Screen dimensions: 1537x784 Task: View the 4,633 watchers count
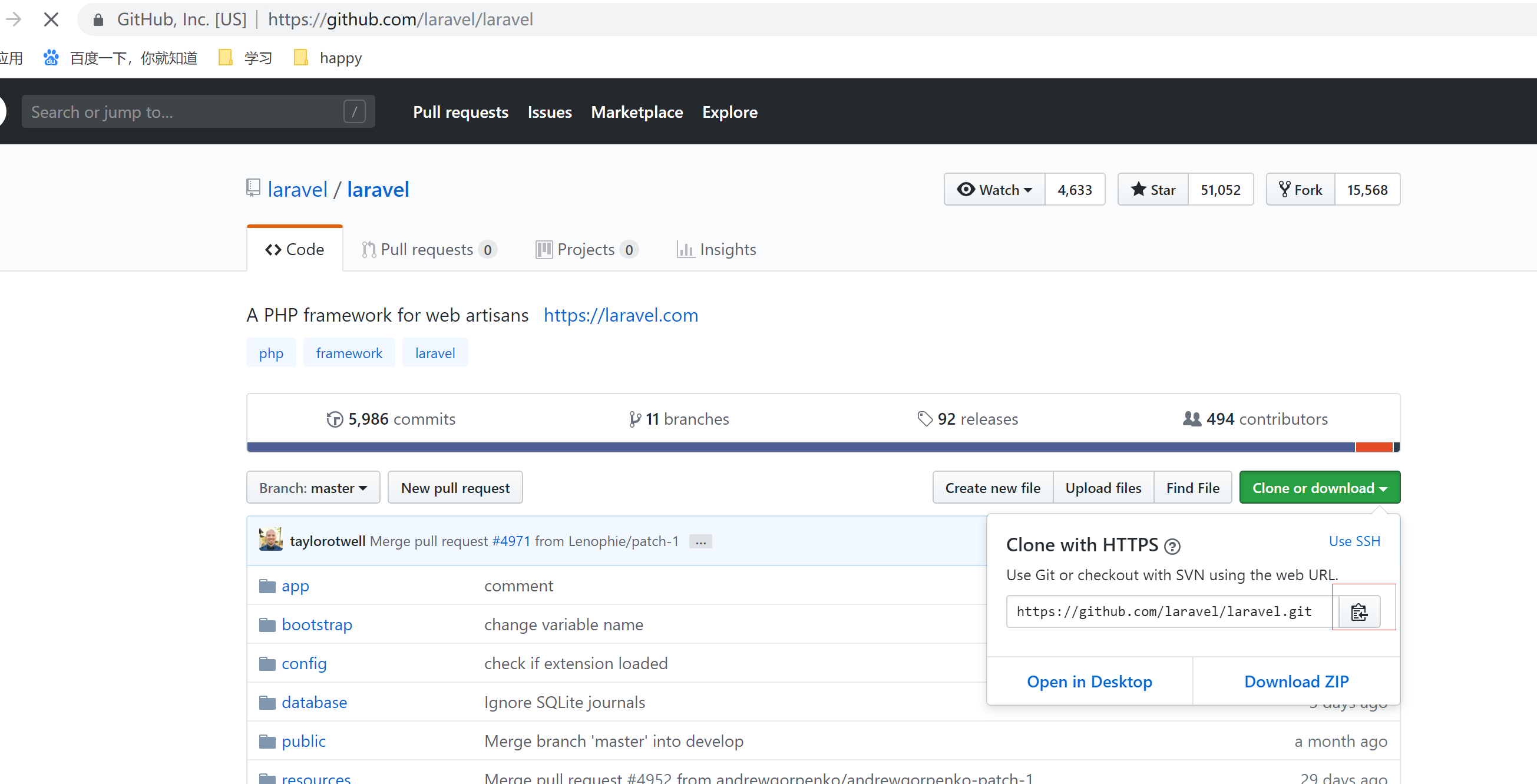1075,190
